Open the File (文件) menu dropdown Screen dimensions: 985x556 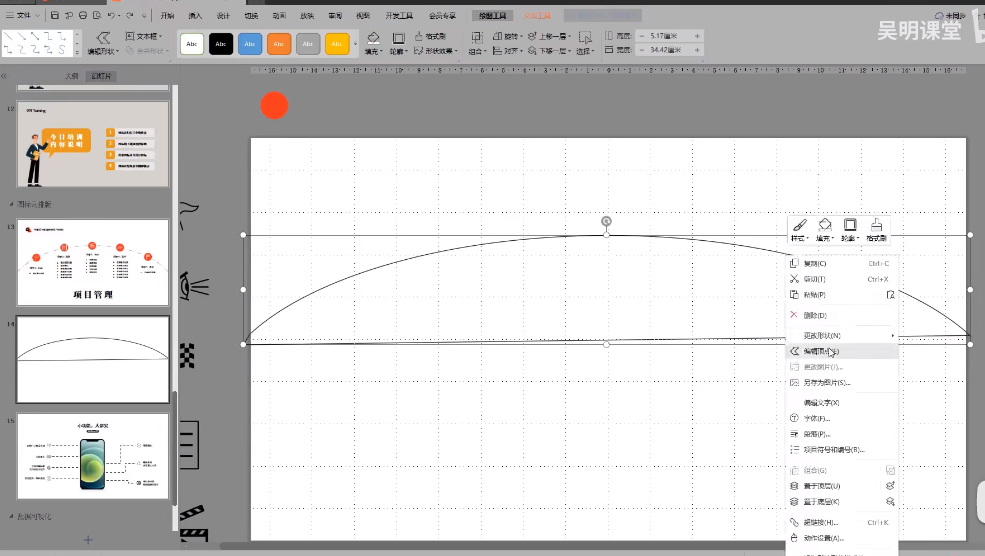click(23, 15)
